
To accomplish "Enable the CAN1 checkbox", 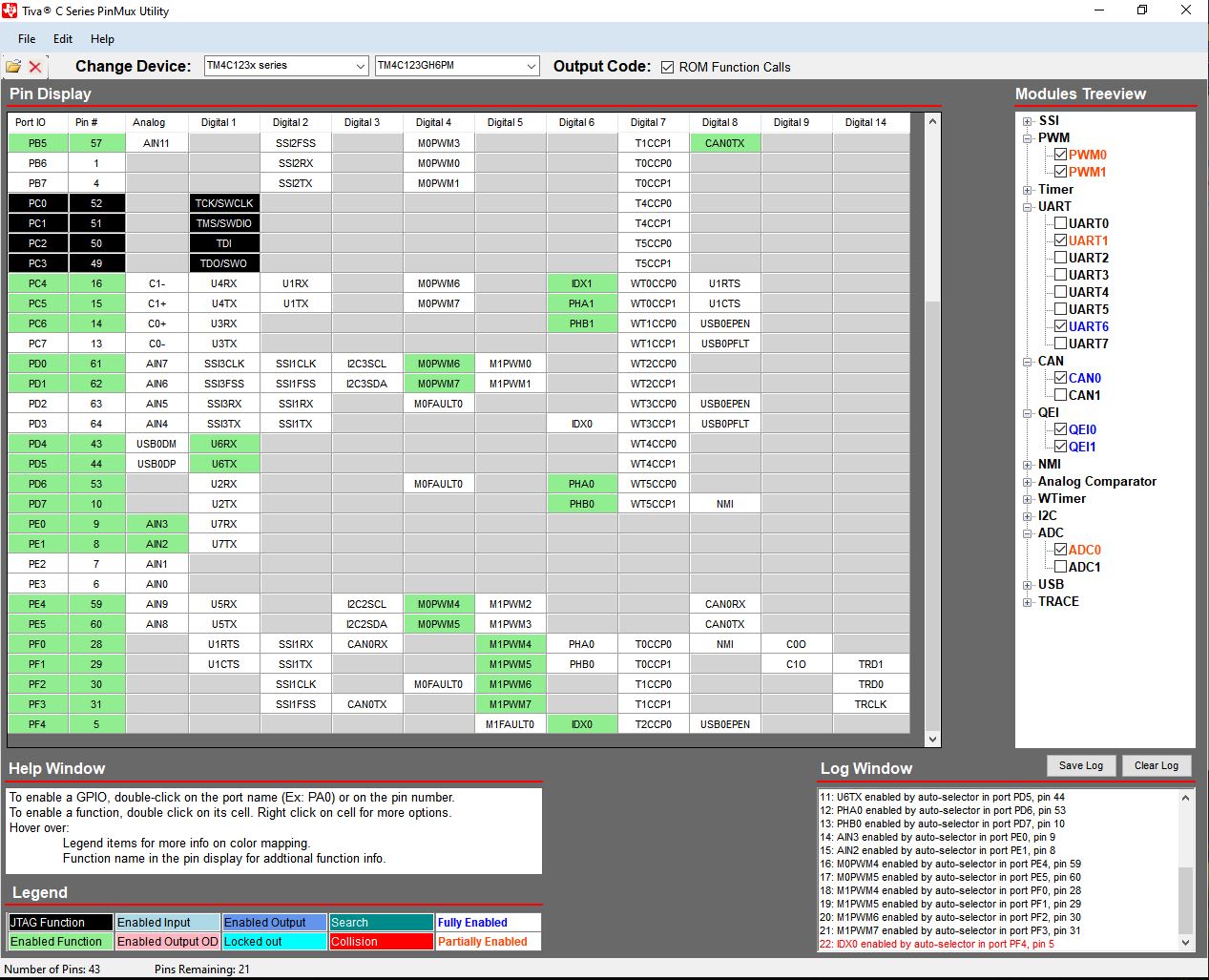I will (1060, 395).
